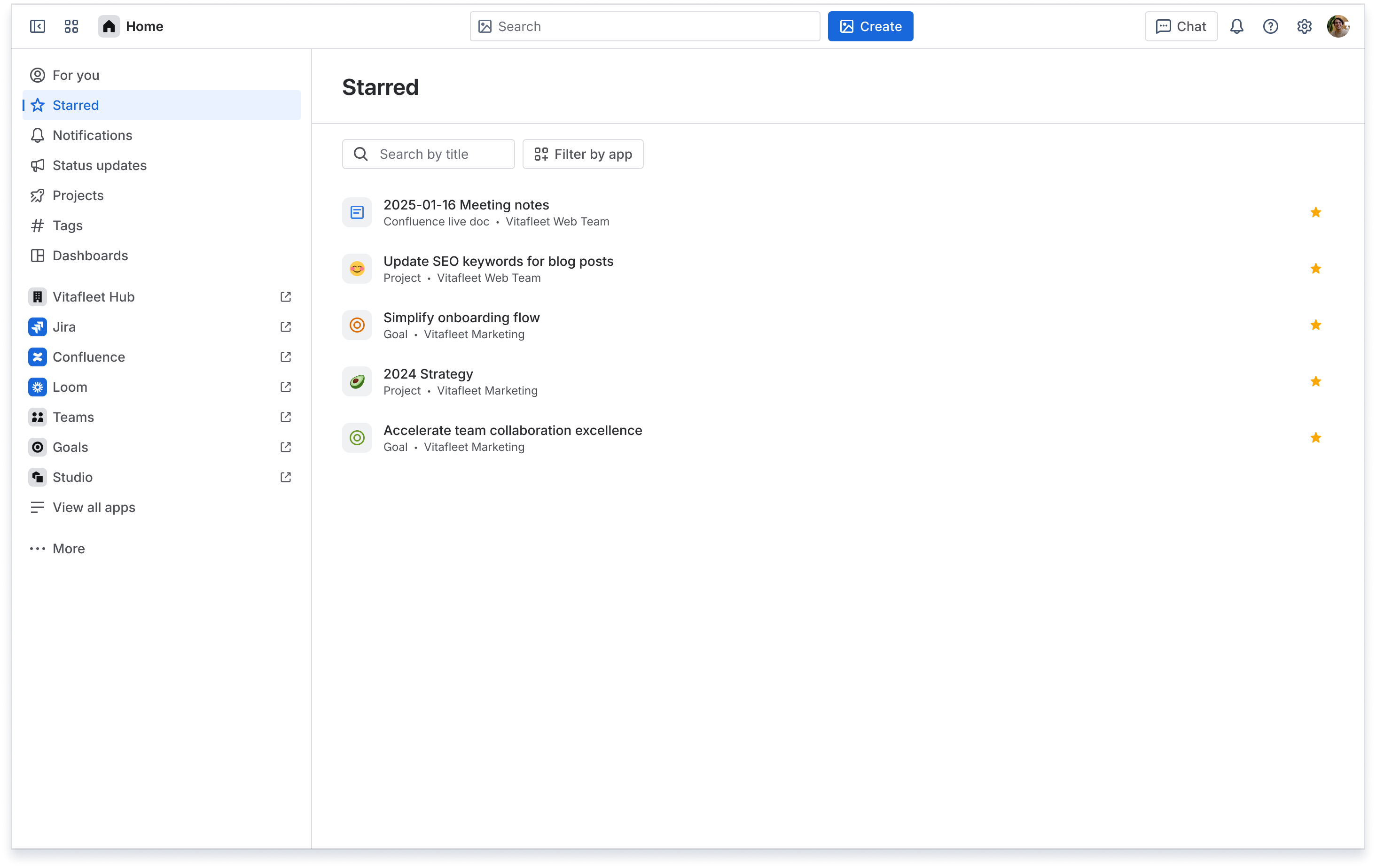Image resolution: width=1376 pixels, height=868 pixels.
Task: Launch Loom from the sidebar
Action: click(x=70, y=387)
